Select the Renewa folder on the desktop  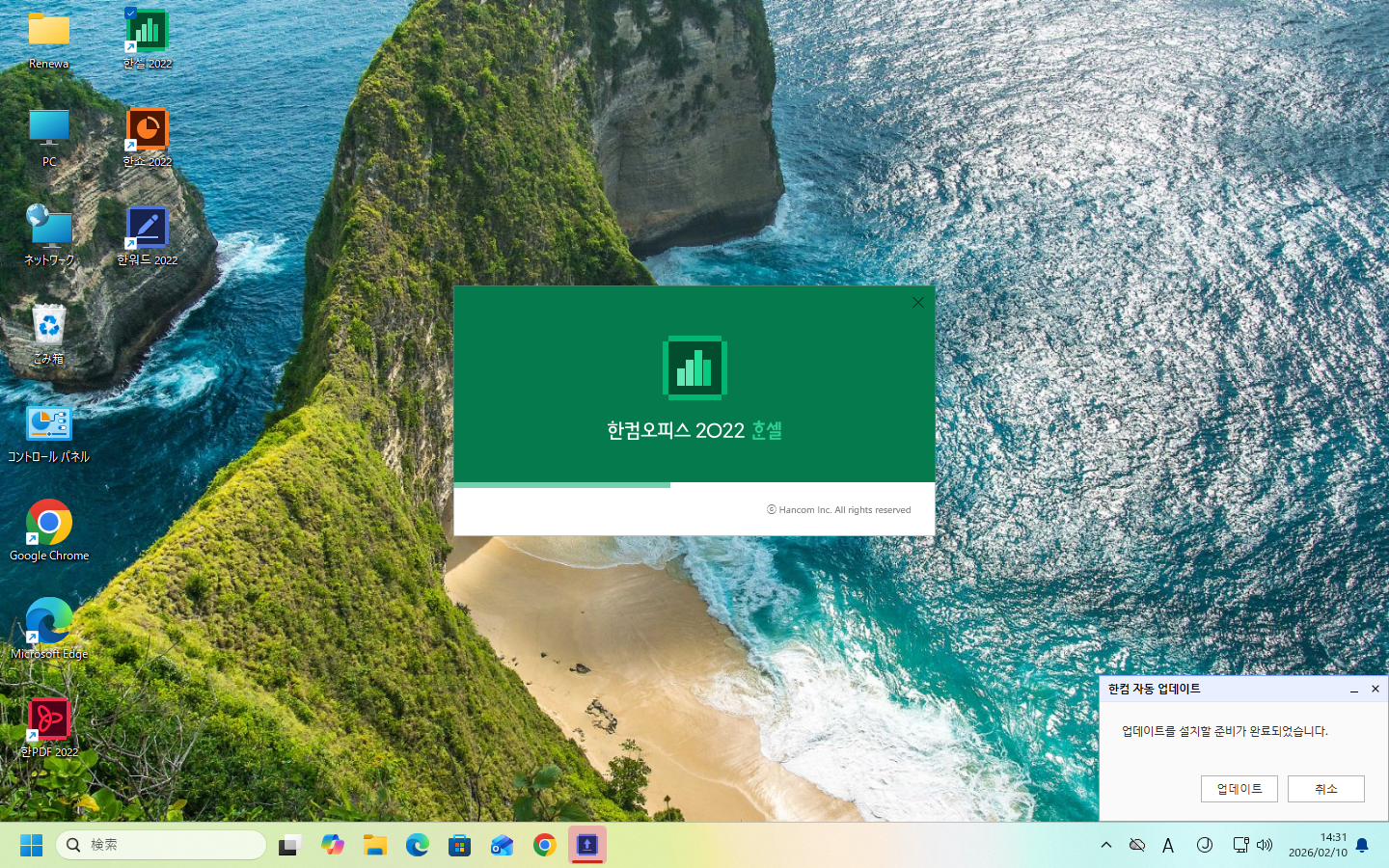[x=49, y=35]
